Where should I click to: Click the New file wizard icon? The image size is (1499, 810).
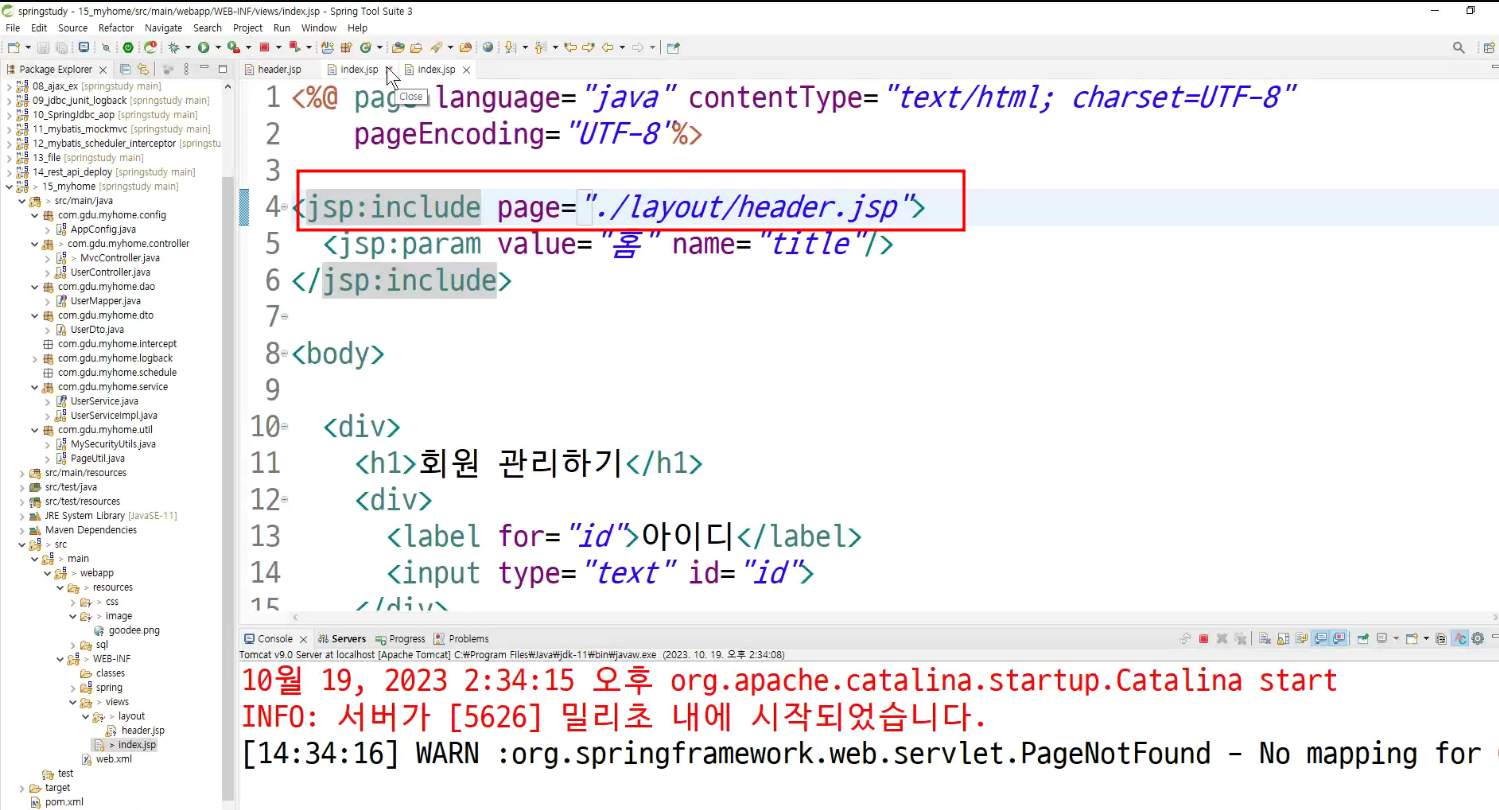tap(13, 47)
